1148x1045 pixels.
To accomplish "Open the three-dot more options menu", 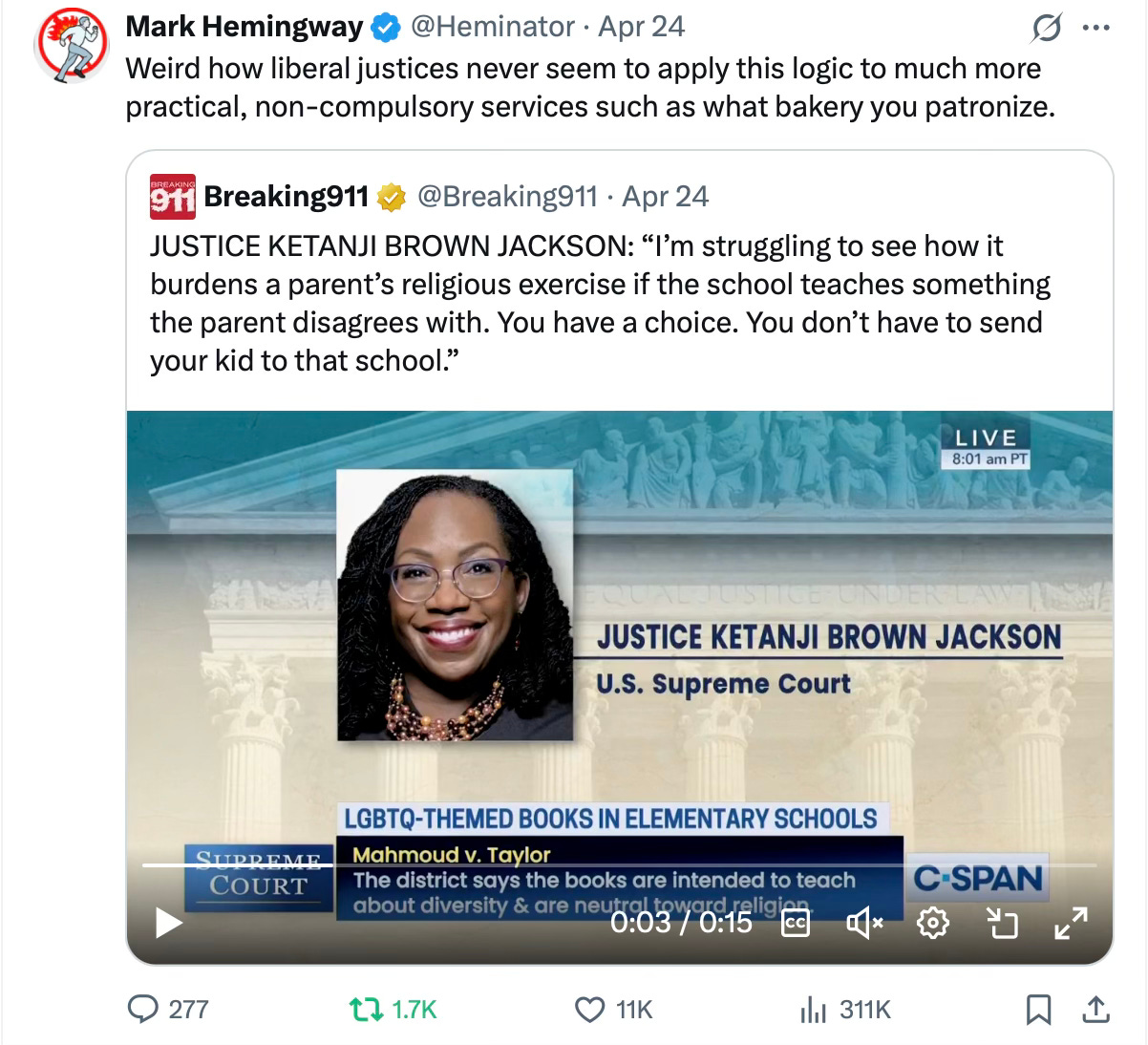I will (1095, 28).
